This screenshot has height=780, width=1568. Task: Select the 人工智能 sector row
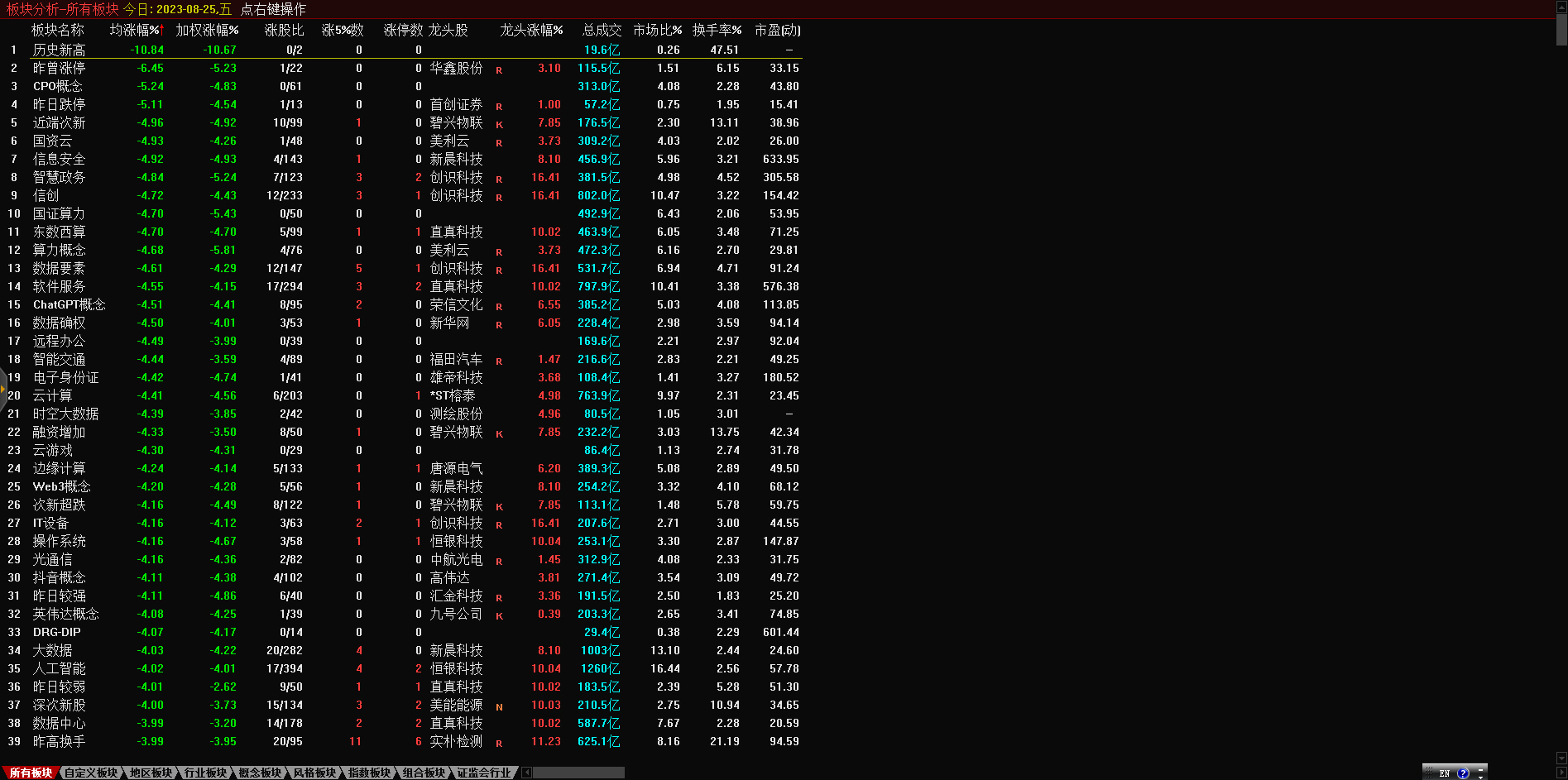click(59, 668)
